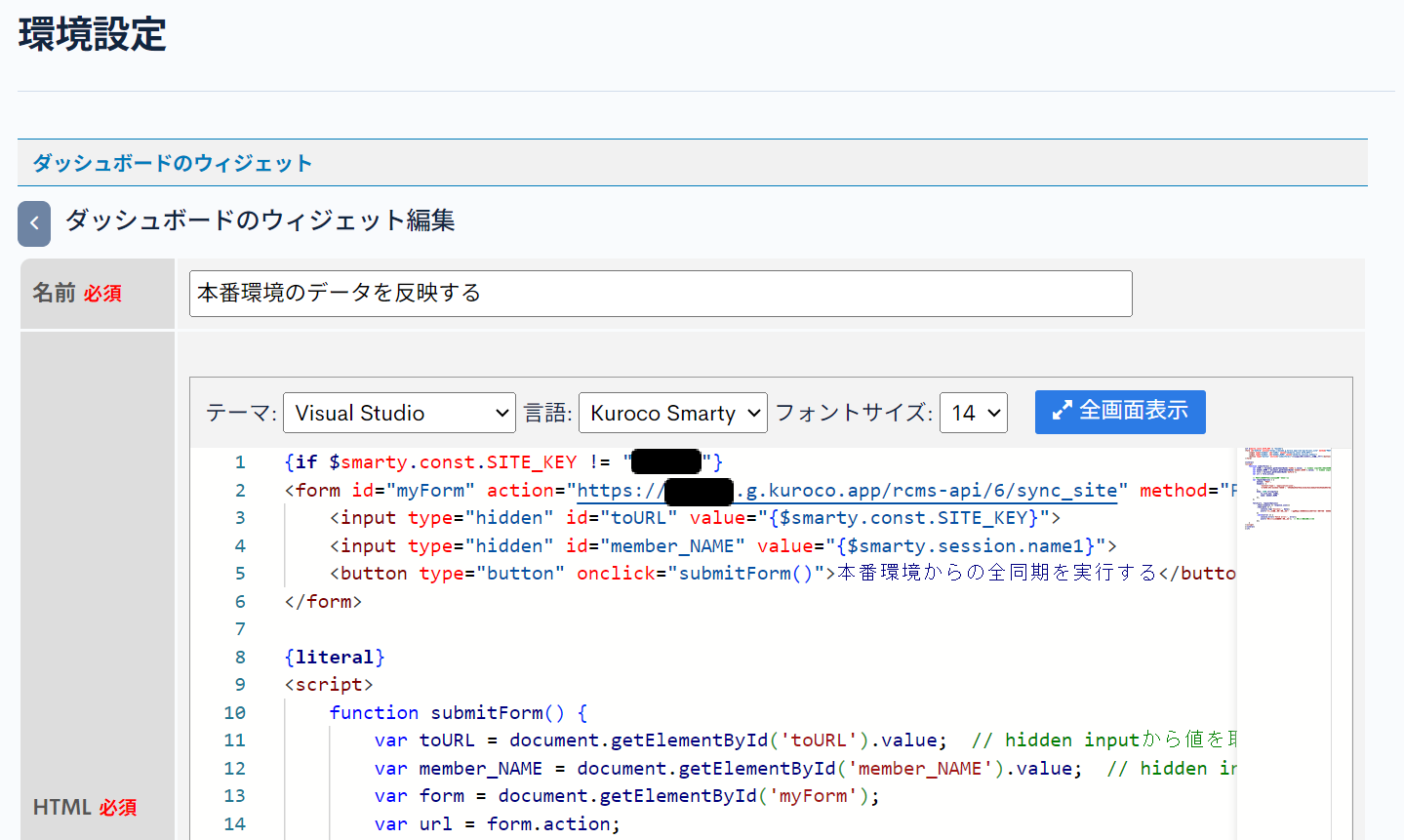This screenshot has width=1404, height=840.
Task: Click line number 2 in the editor gutter
Action: coord(240,491)
